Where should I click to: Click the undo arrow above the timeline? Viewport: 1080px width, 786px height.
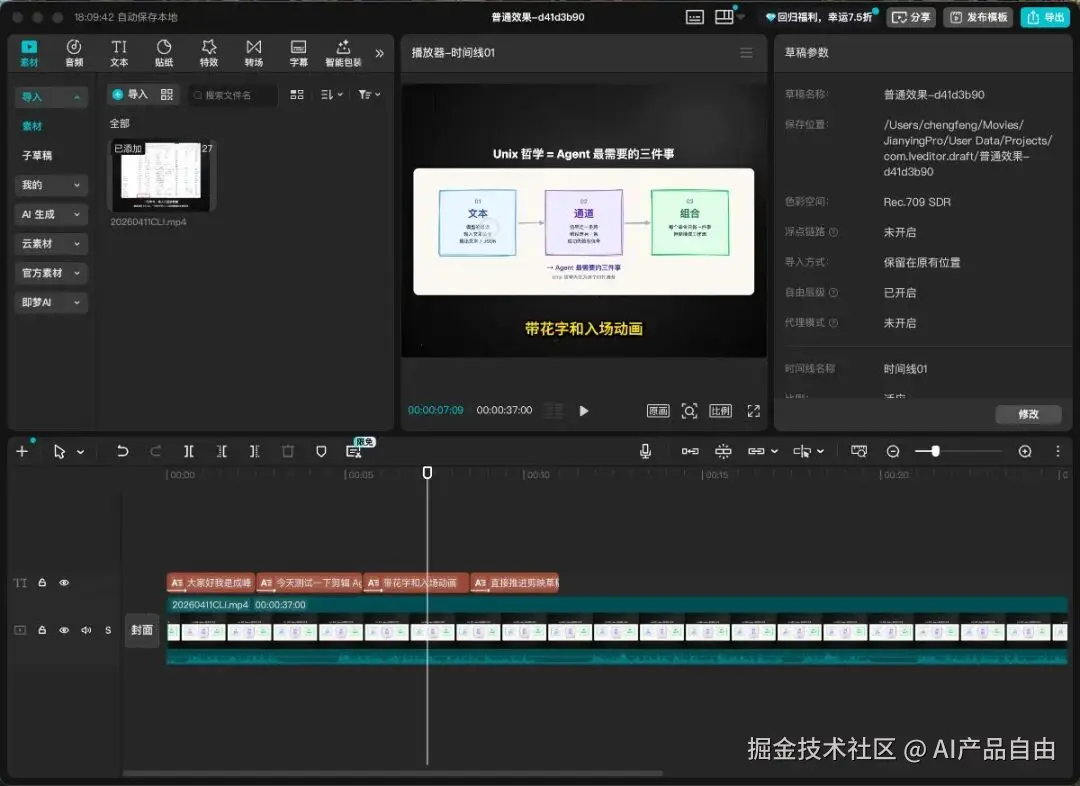point(122,451)
